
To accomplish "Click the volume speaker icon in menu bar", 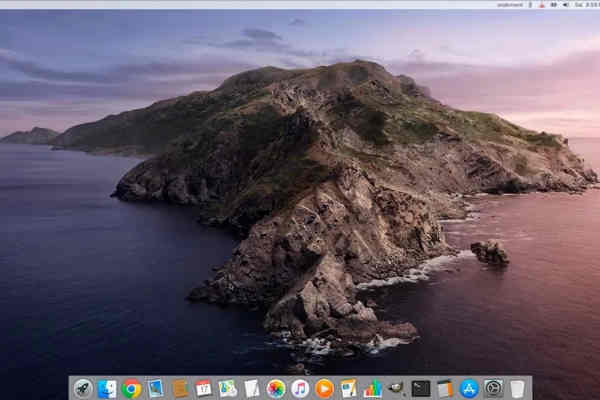I will 566,5.
